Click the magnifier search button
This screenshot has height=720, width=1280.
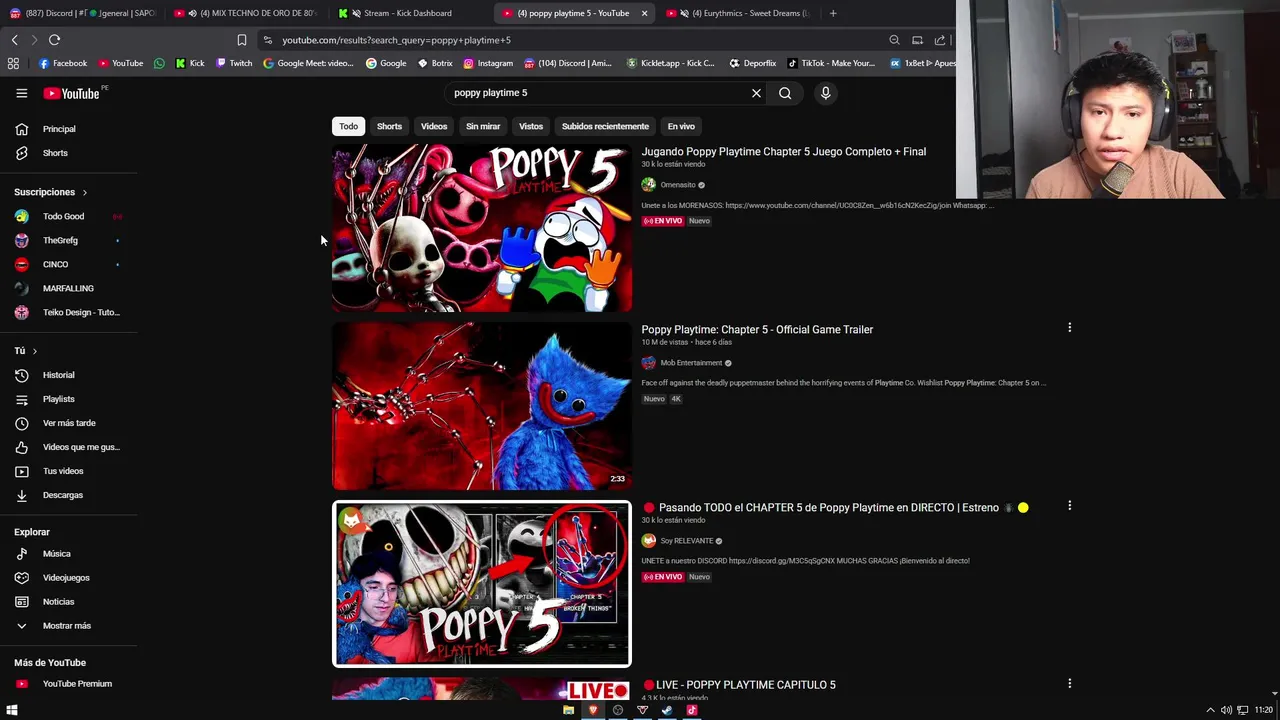785,93
